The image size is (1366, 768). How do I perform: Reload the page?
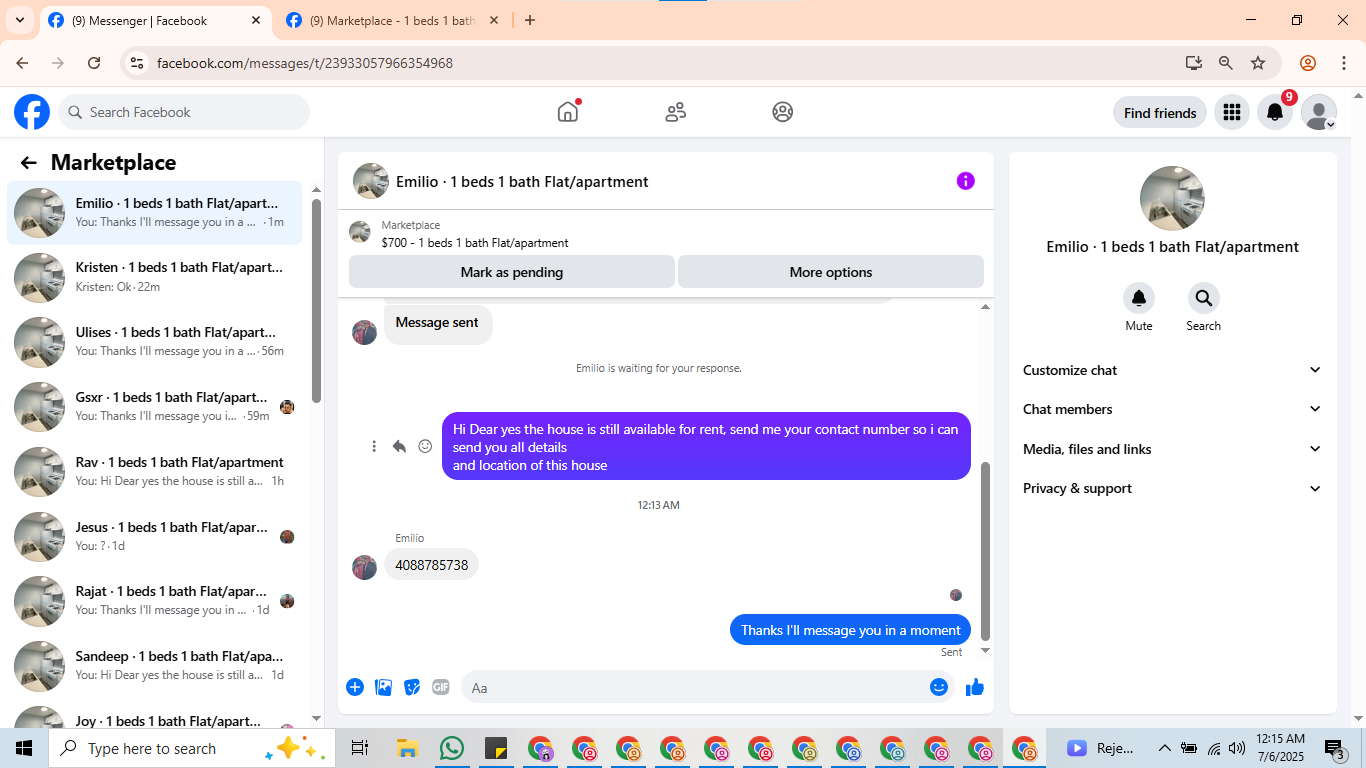[x=94, y=63]
